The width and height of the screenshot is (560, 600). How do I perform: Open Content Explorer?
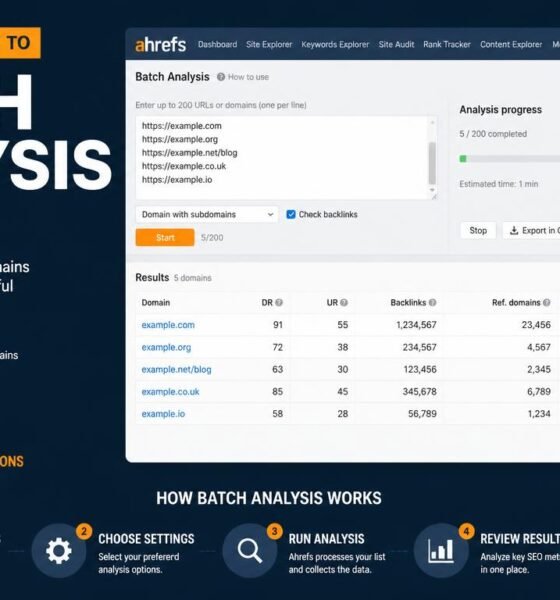tap(511, 44)
